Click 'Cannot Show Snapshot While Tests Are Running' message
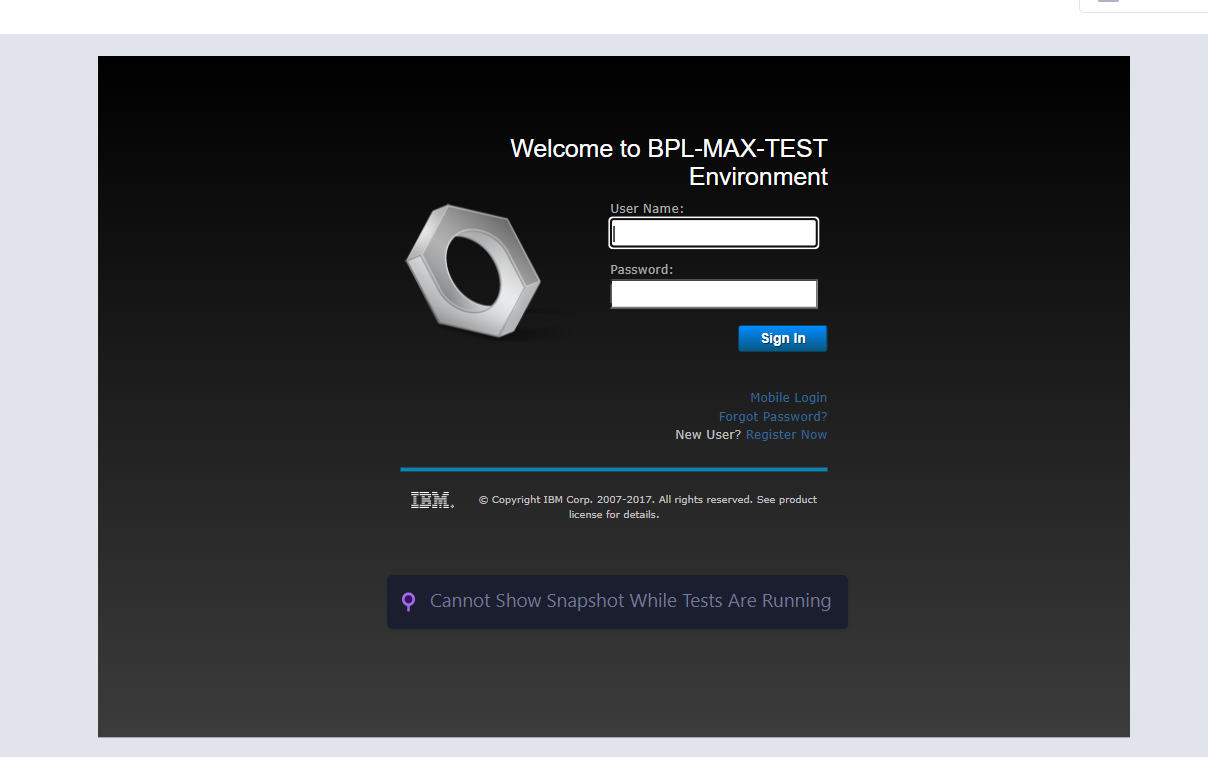 [x=630, y=601]
